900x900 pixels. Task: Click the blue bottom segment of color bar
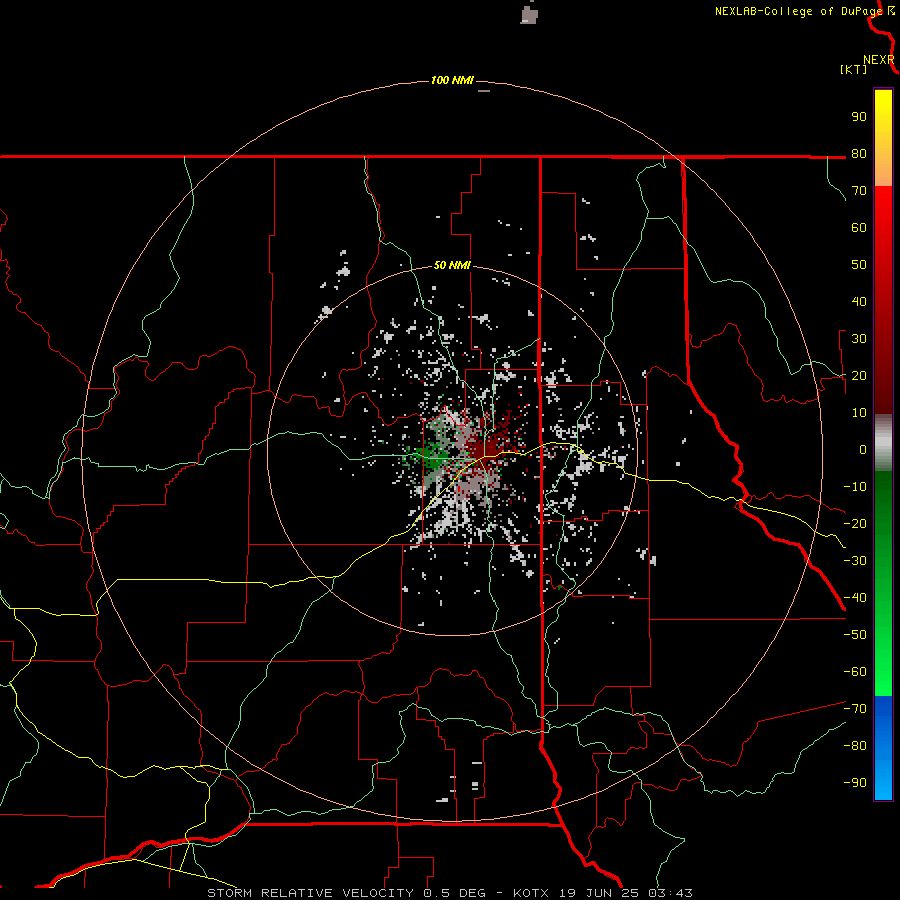coord(883,748)
